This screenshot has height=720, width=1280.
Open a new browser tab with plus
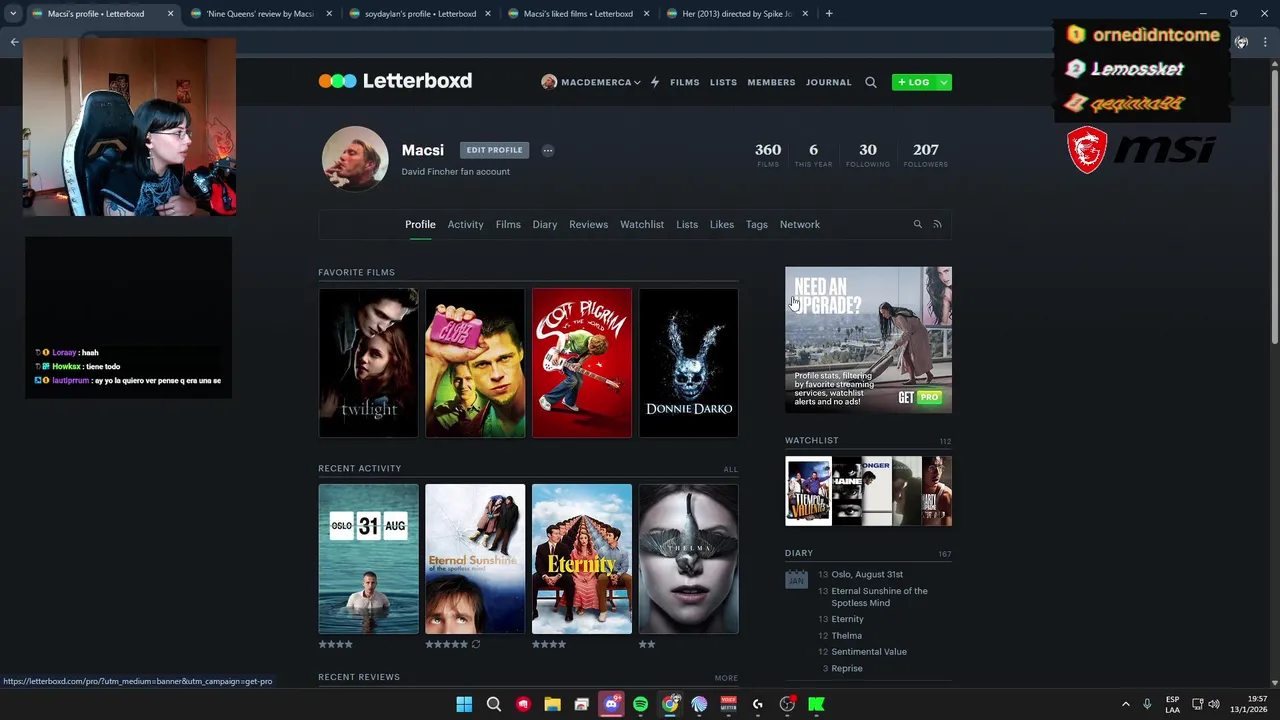pyautogui.click(x=829, y=14)
